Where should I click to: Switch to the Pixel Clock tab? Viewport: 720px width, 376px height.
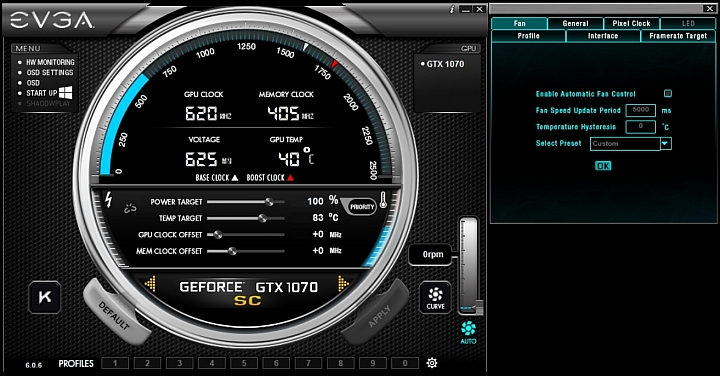tap(631, 23)
